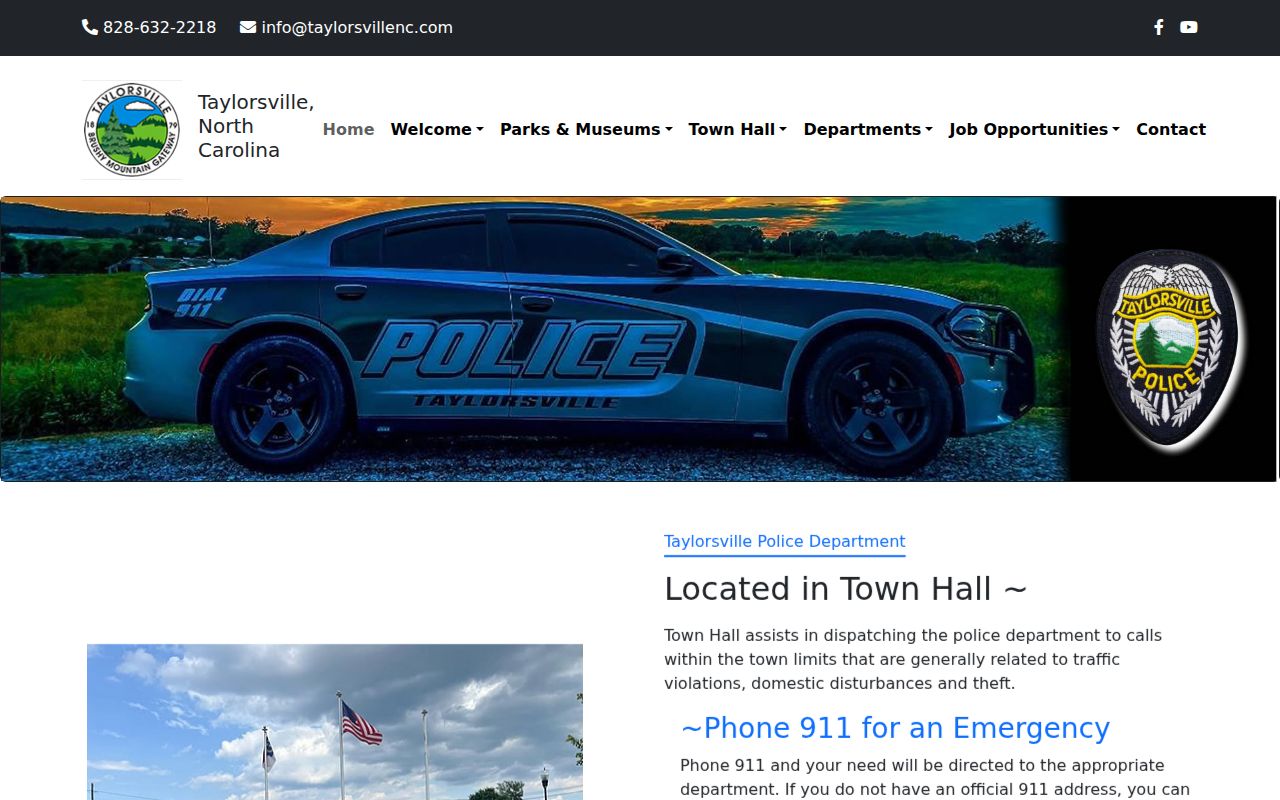Click the Taylorsville town seal logo
The height and width of the screenshot is (800, 1280).
point(132,130)
